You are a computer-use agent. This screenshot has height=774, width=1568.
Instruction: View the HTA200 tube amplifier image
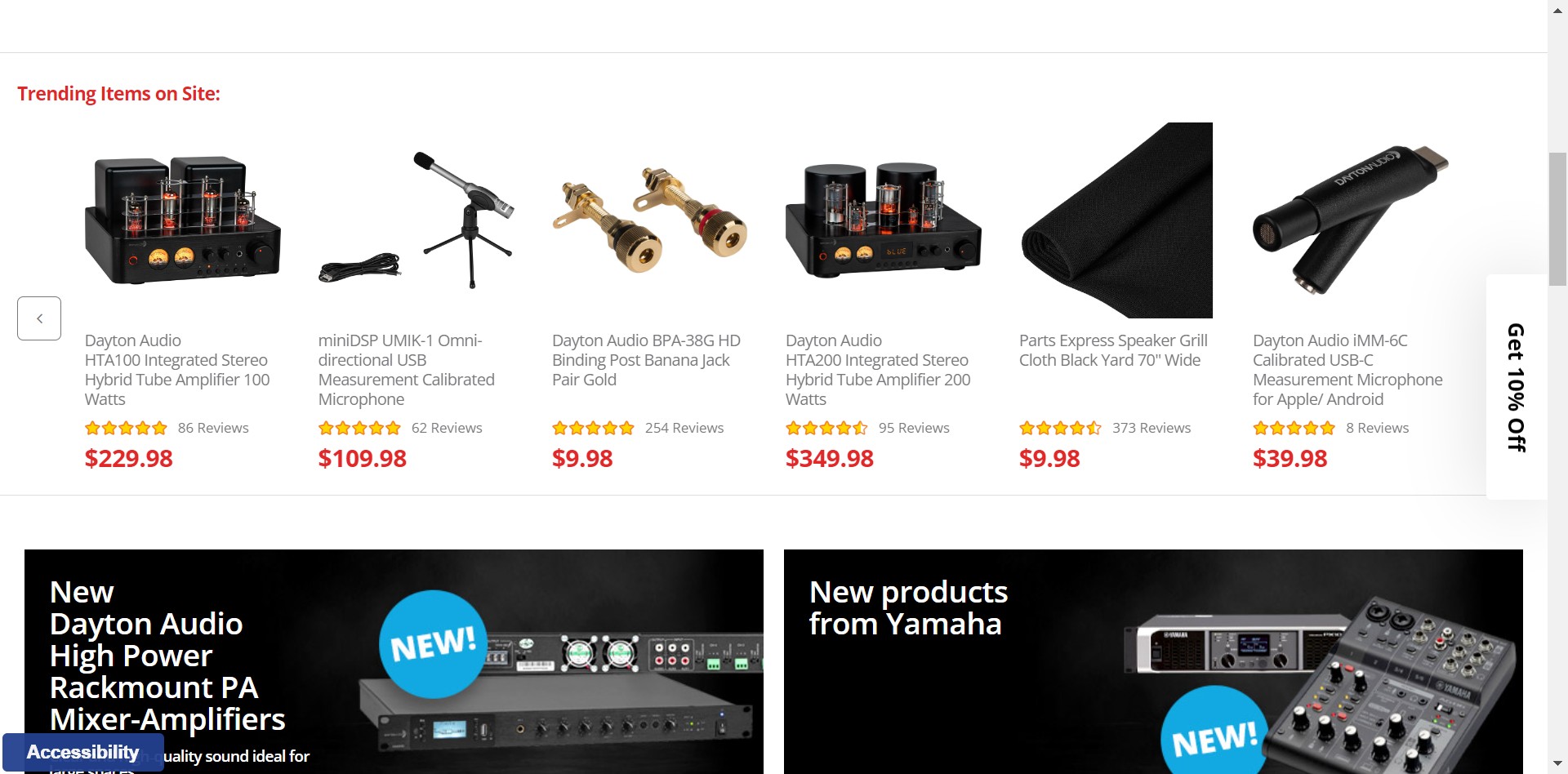pos(884,220)
